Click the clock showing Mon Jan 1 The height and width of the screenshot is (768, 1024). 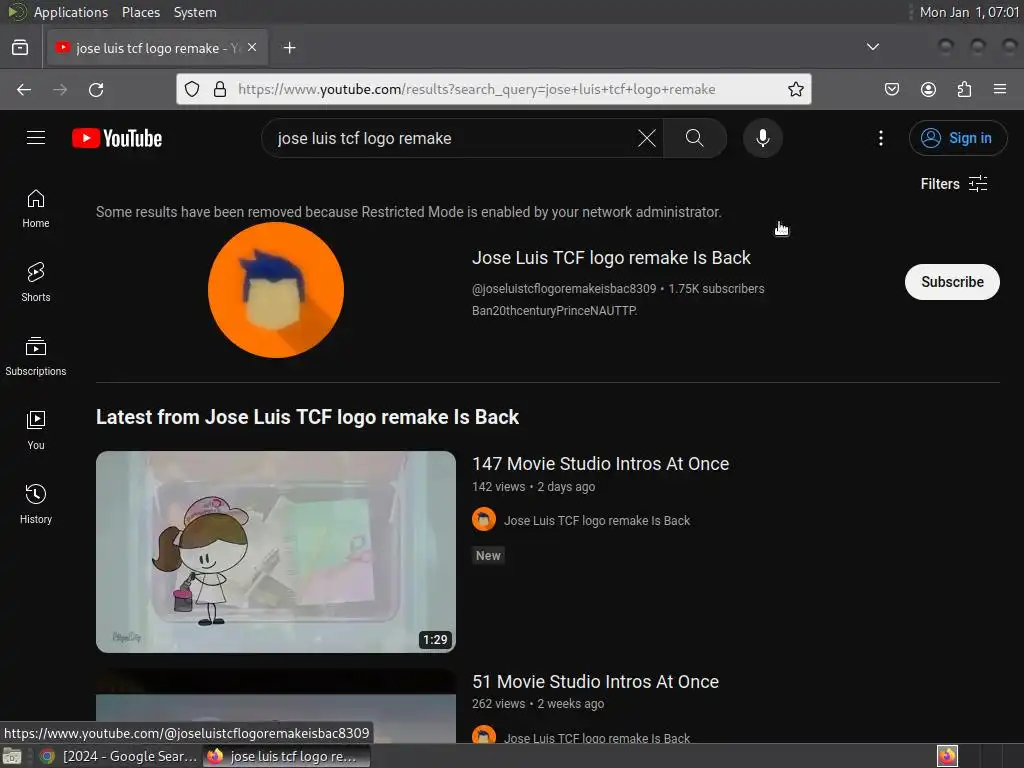[969, 12]
